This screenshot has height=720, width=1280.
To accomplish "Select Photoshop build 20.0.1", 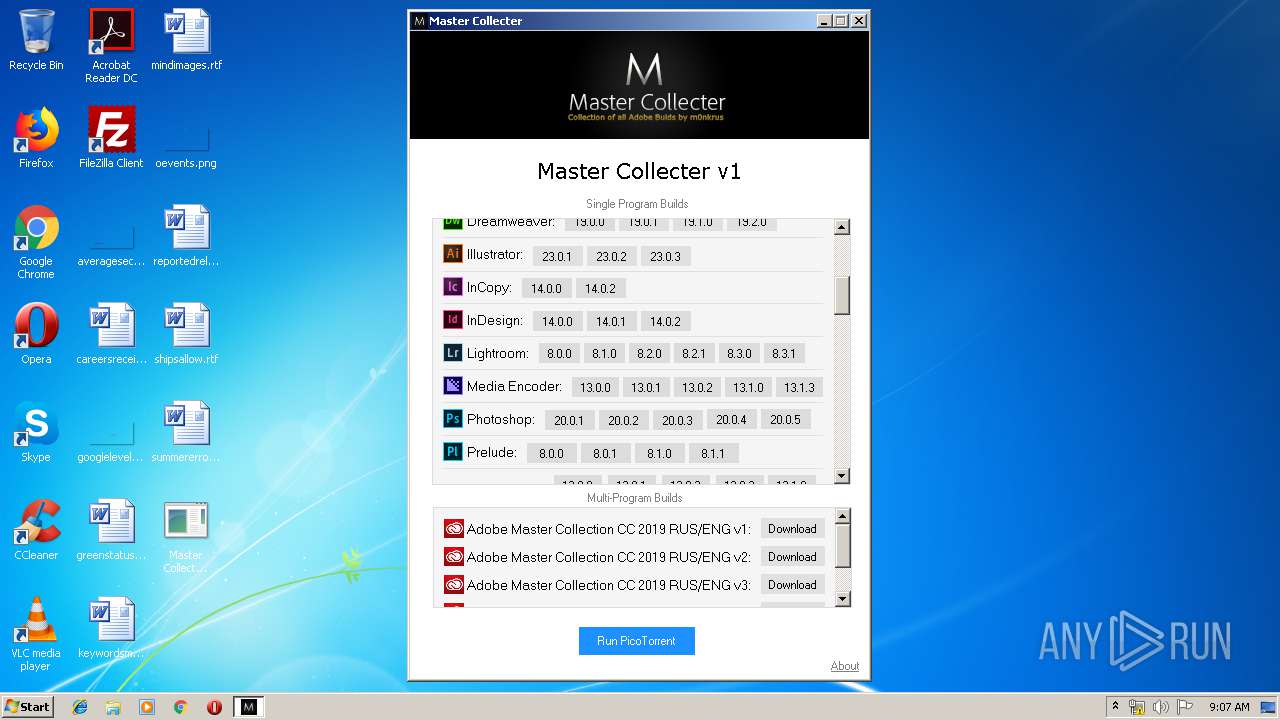I will [x=569, y=420].
